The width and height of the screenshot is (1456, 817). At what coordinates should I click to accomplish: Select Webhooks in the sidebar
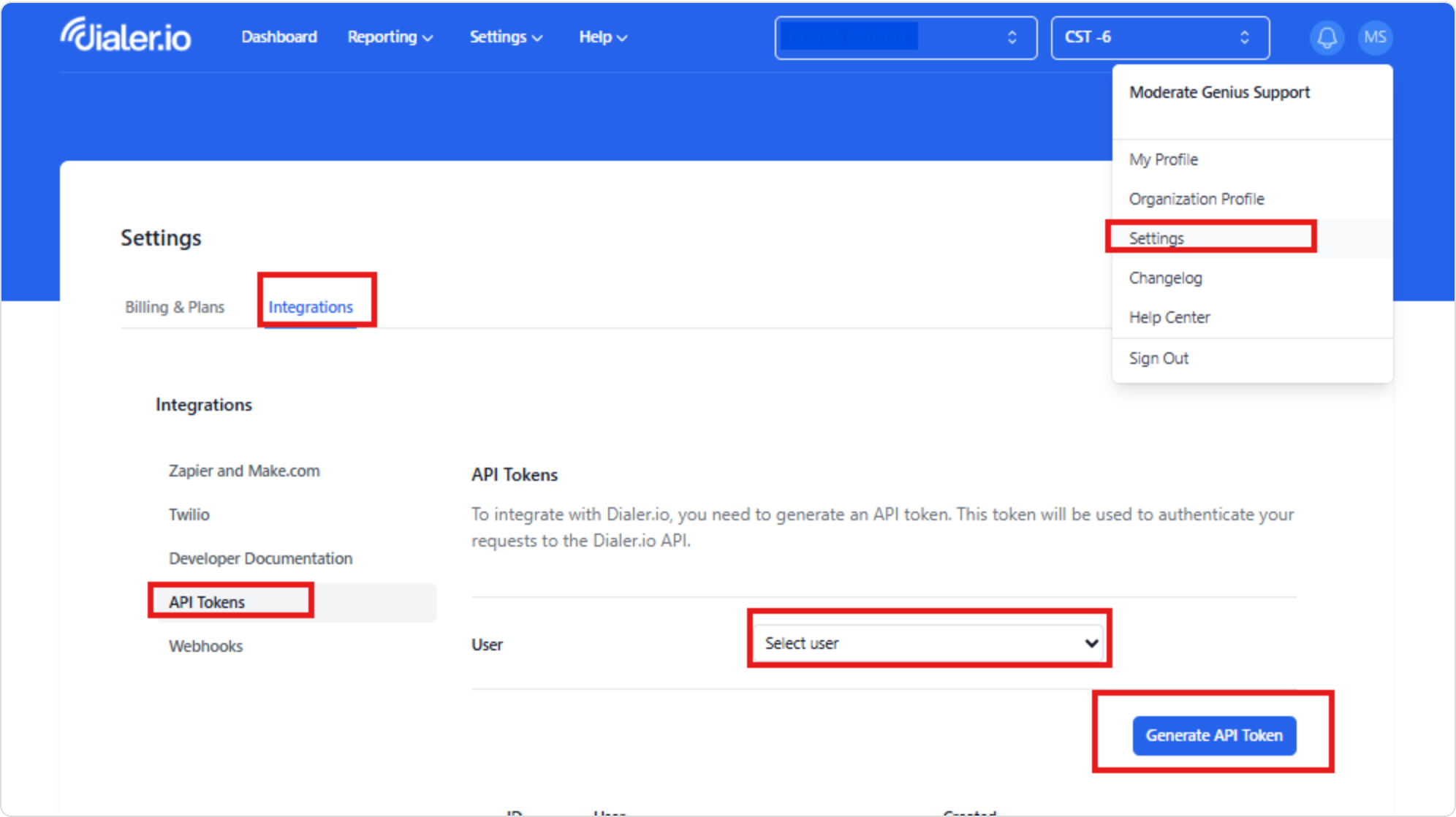tap(206, 646)
